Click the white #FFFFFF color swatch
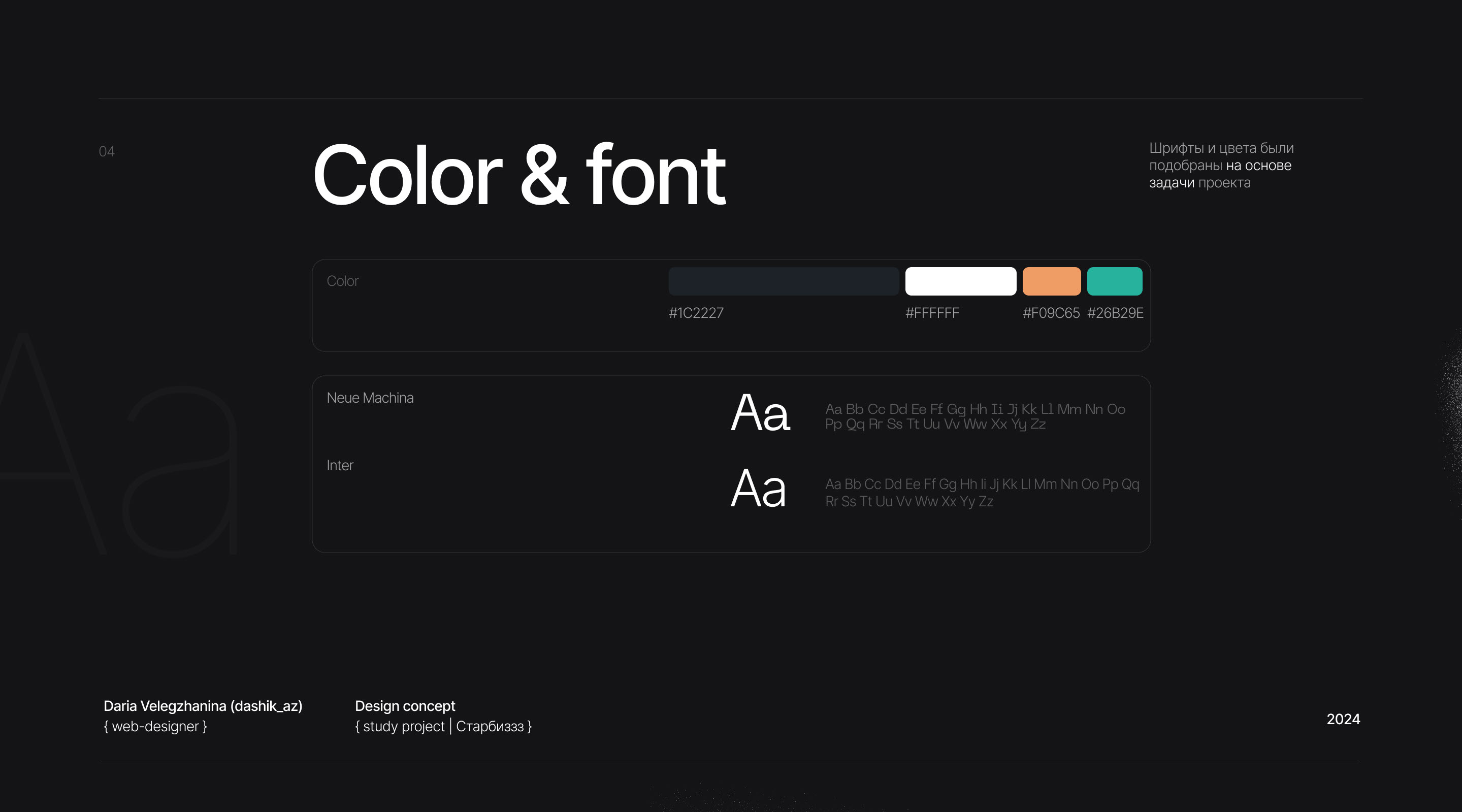 tap(960, 281)
